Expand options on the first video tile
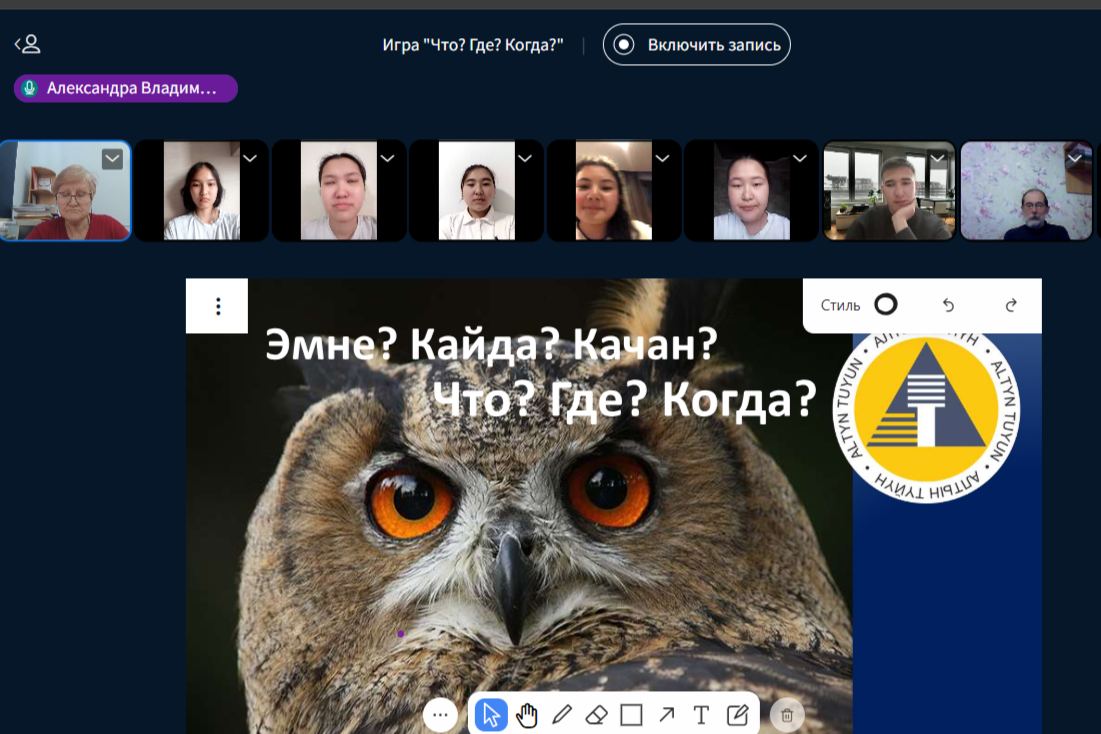The image size is (1101, 734). 111,159
